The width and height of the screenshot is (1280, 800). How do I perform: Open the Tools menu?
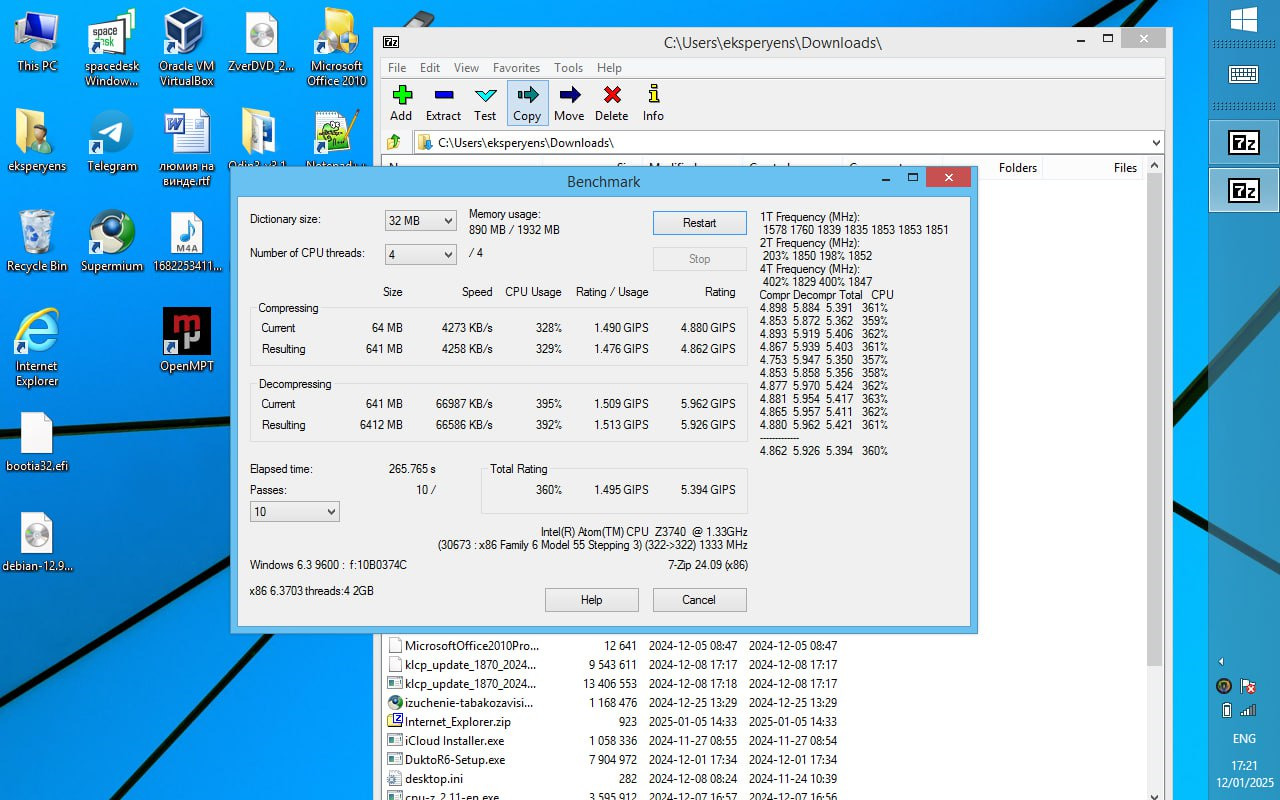tap(568, 68)
